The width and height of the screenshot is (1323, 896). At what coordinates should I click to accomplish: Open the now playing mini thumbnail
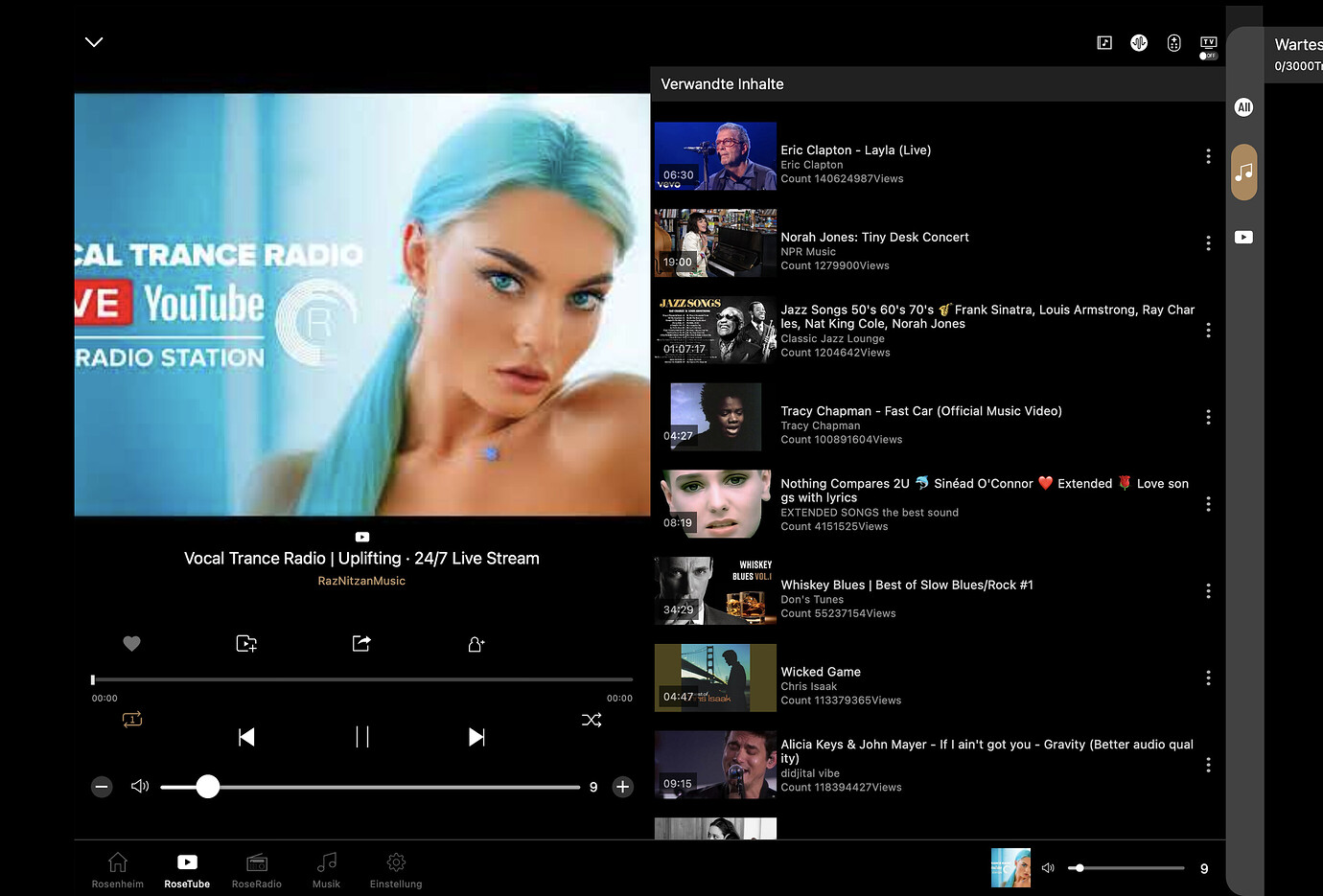pyautogui.click(x=1010, y=867)
